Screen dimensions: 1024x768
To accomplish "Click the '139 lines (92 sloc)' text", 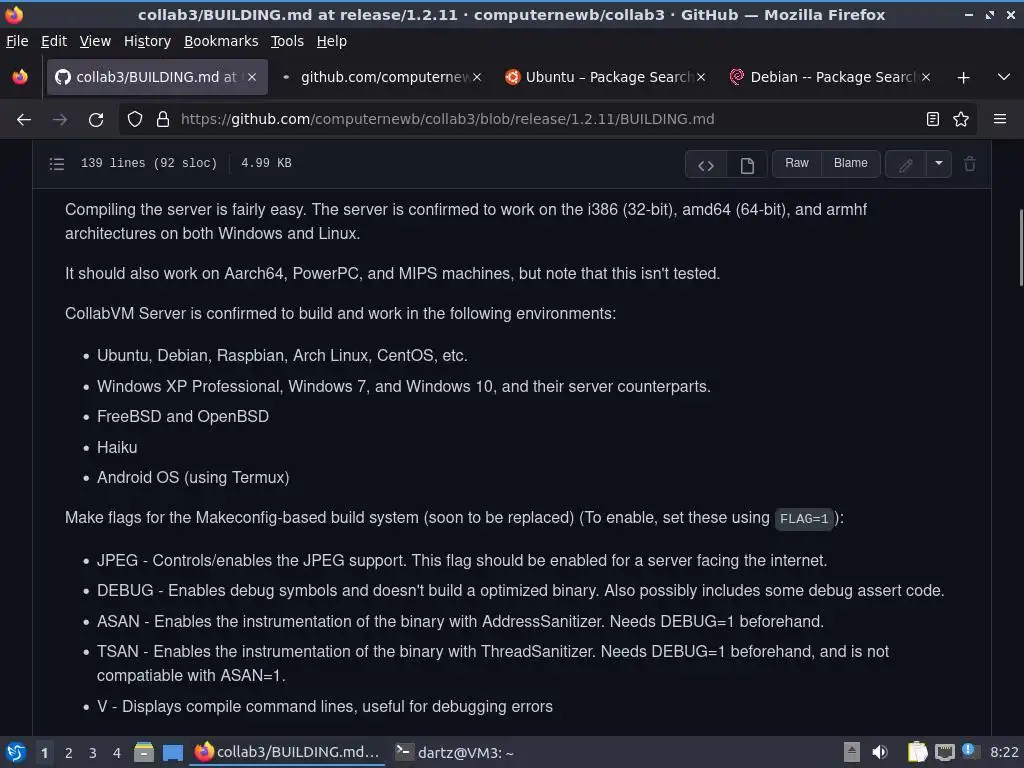I will (x=149, y=163).
